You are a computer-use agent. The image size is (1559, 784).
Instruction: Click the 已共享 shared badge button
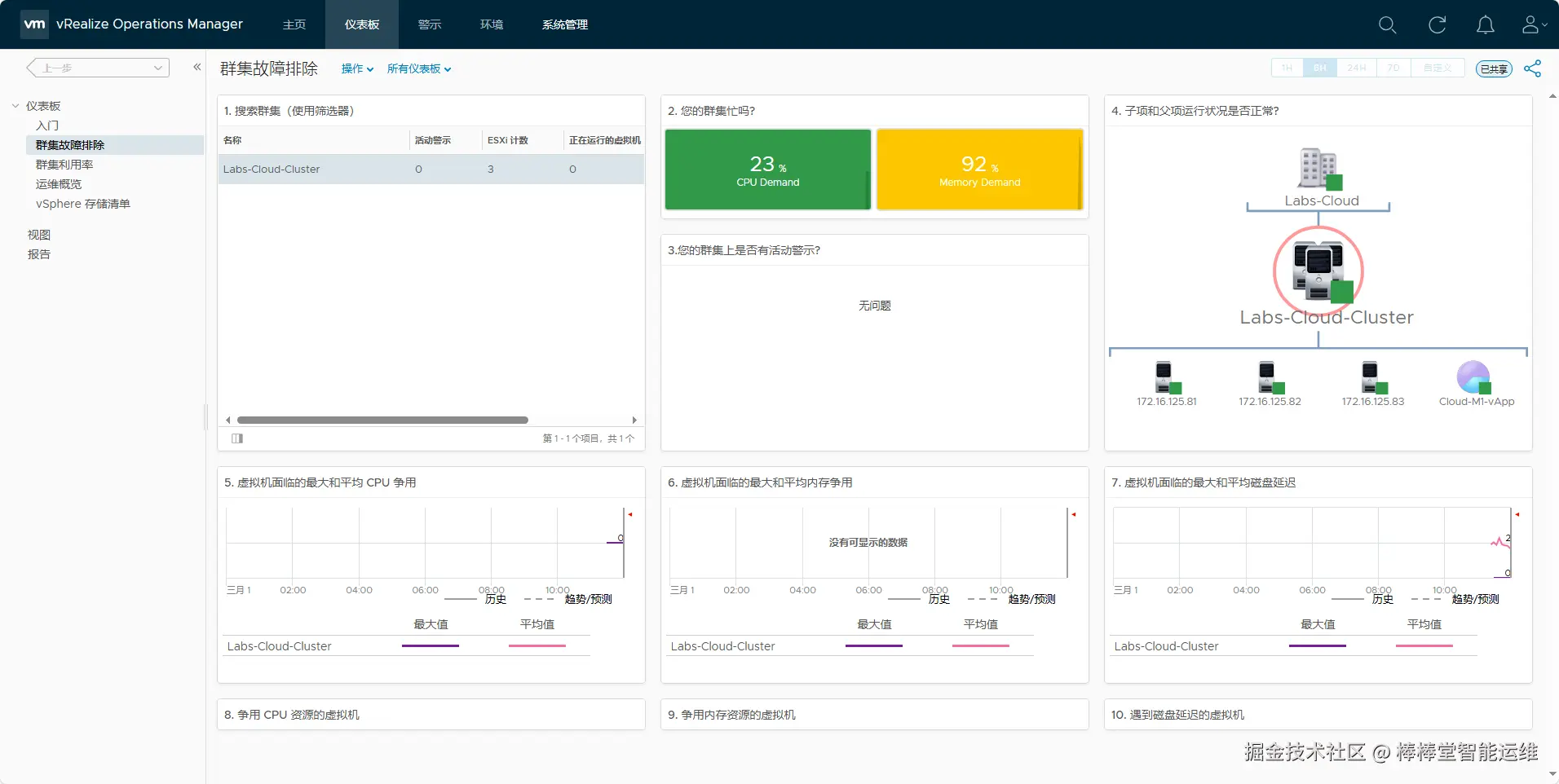(1494, 69)
